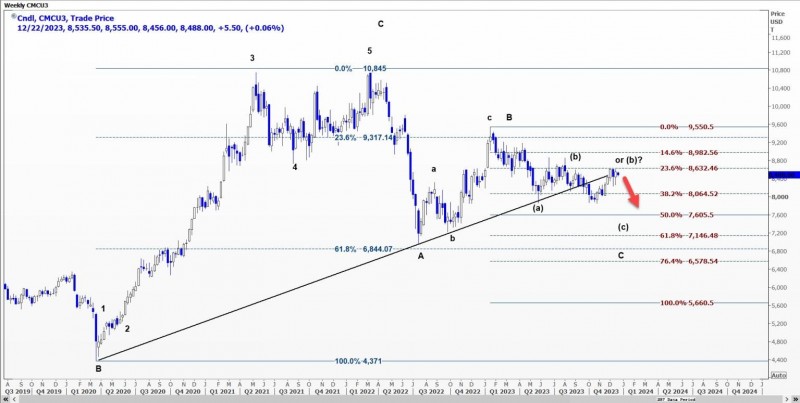Viewport: 800px width, 403px height.
Task: Select the 100.0% 5,660.5 retracement label
Action: [687, 303]
